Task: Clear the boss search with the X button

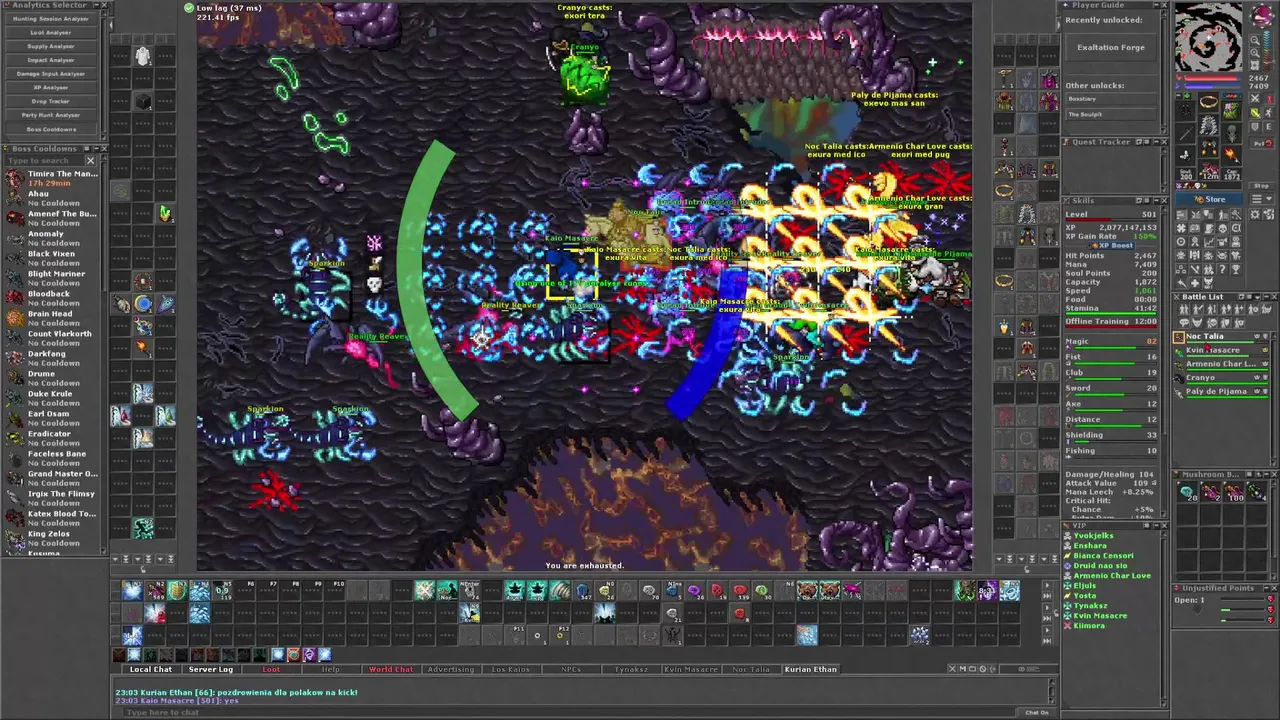Action: click(x=90, y=161)
